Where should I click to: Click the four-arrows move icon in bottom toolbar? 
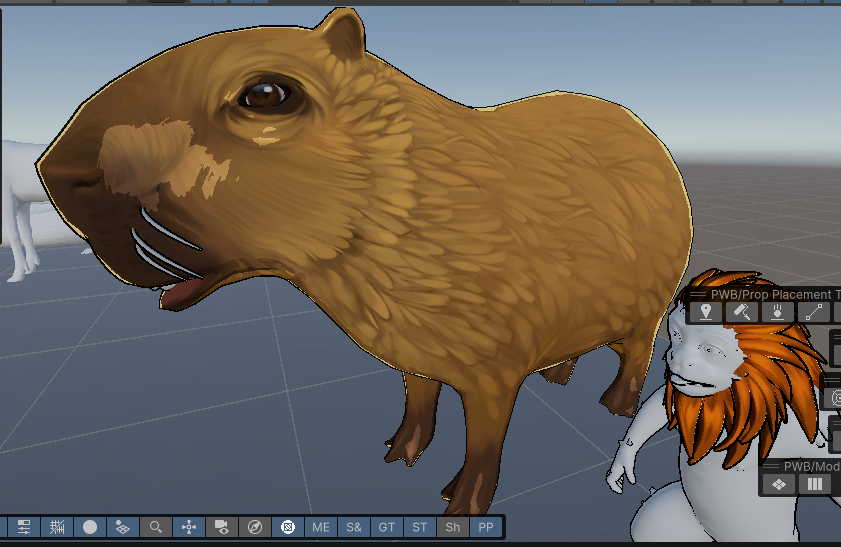[188, 527]
